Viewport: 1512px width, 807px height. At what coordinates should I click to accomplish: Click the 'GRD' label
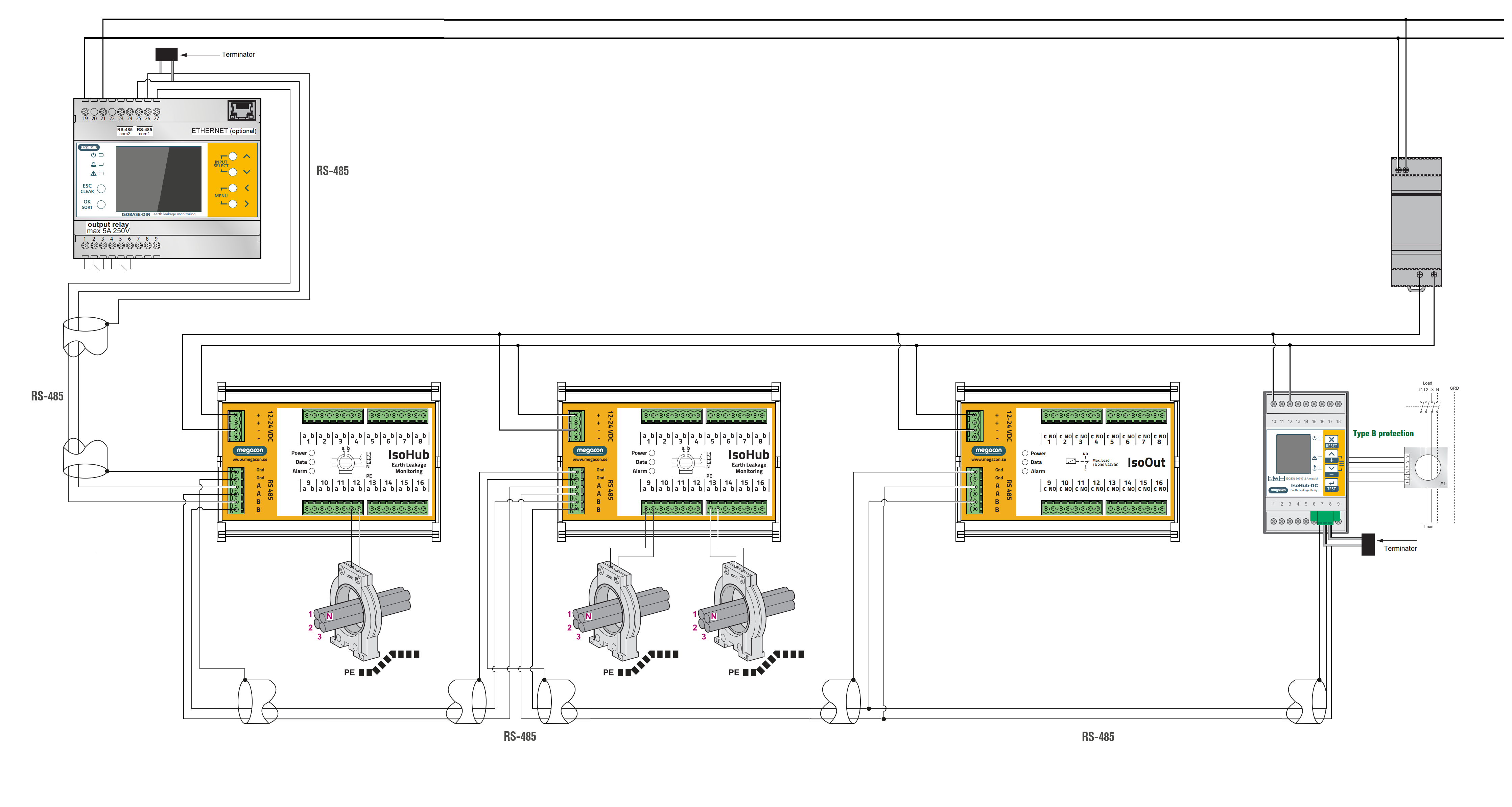[1454, 388]
